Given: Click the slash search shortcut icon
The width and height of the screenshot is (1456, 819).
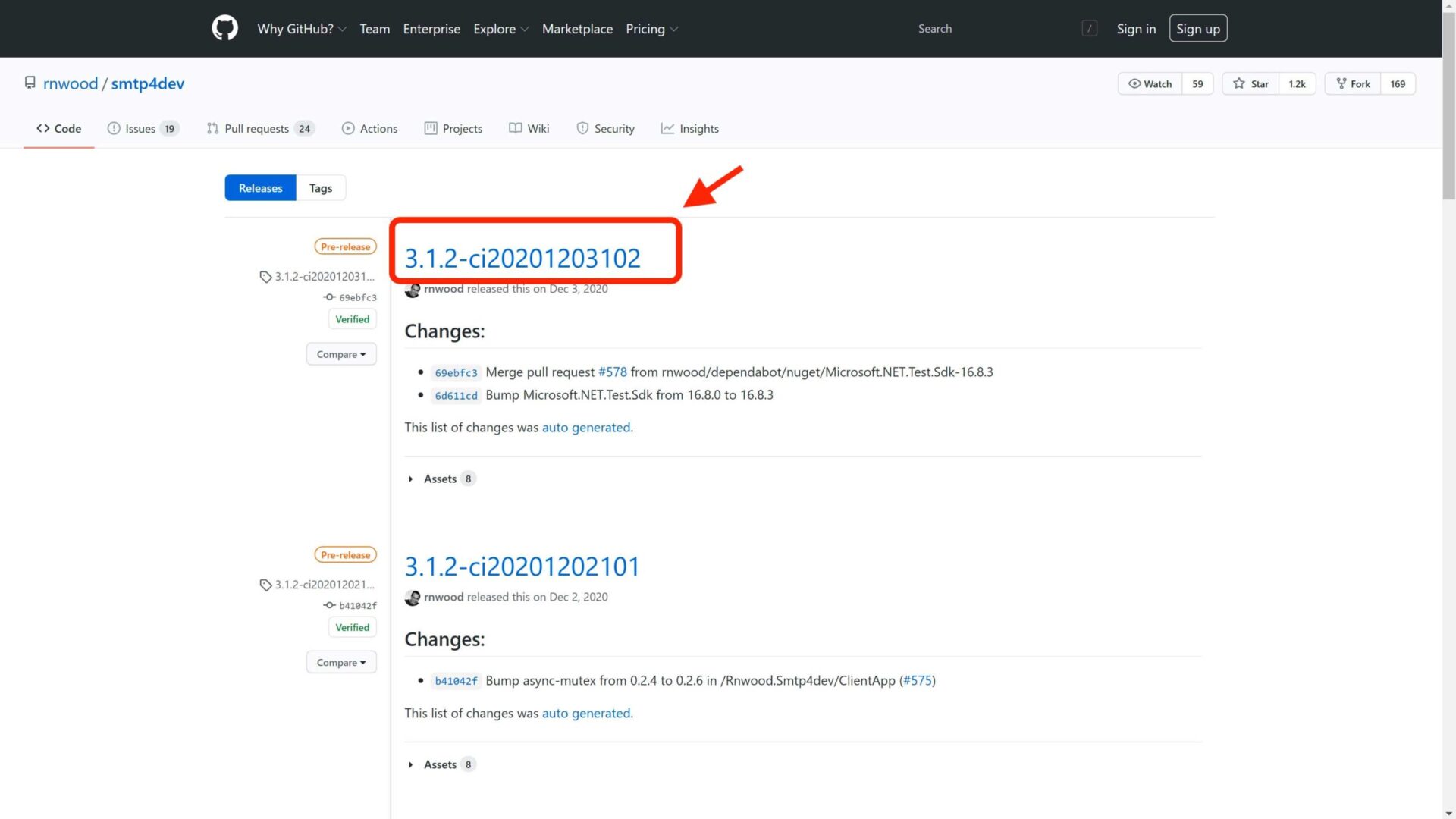Looking at the screenshot, I should click(x=1090, y=29).
